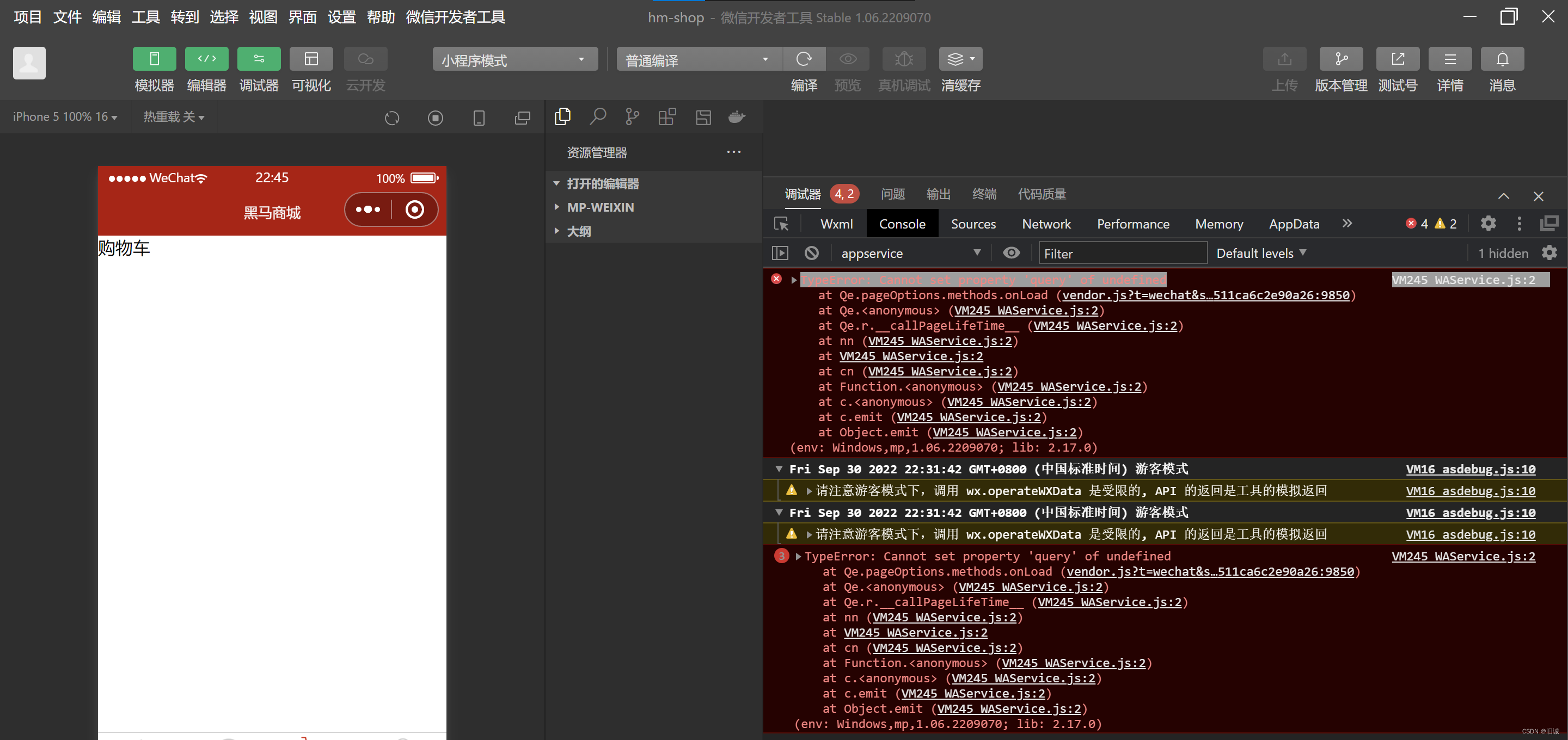This screenshot has width=1568, height=740.
Task: Toggle the Editor panel button
Action: [206, 59]
